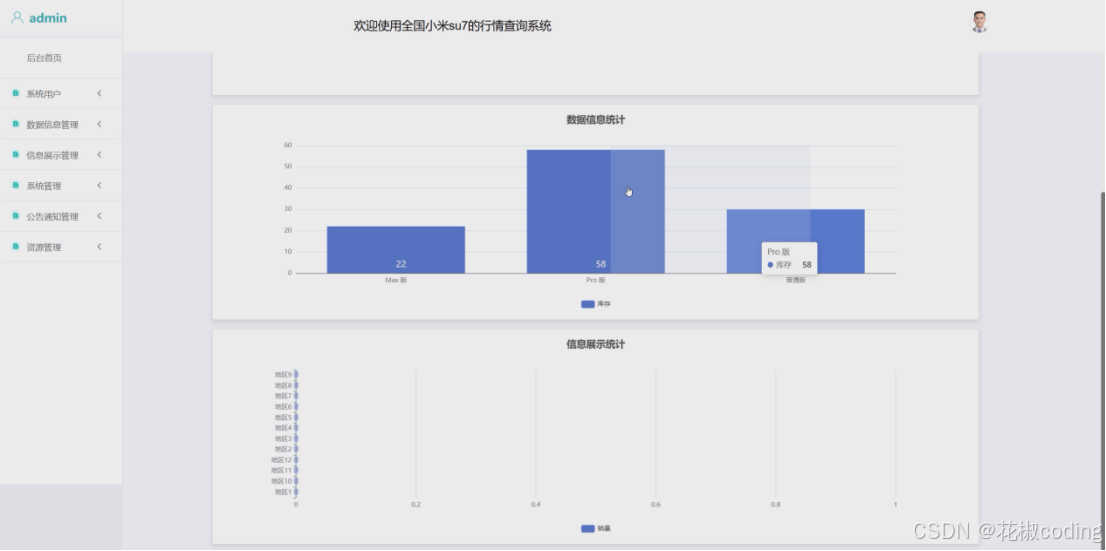Click the 信息展示统计 chart title
1106x551 pixels.
pos(595,344)
